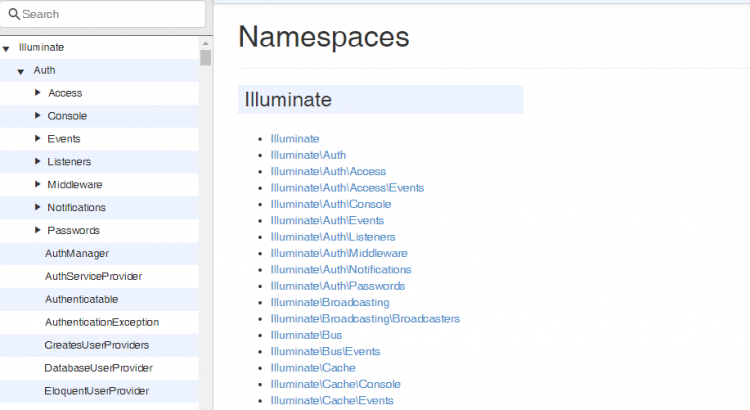Viewport: 750px width, 410px height.
Task: Click the search magnifier icon
Action: 14,15
